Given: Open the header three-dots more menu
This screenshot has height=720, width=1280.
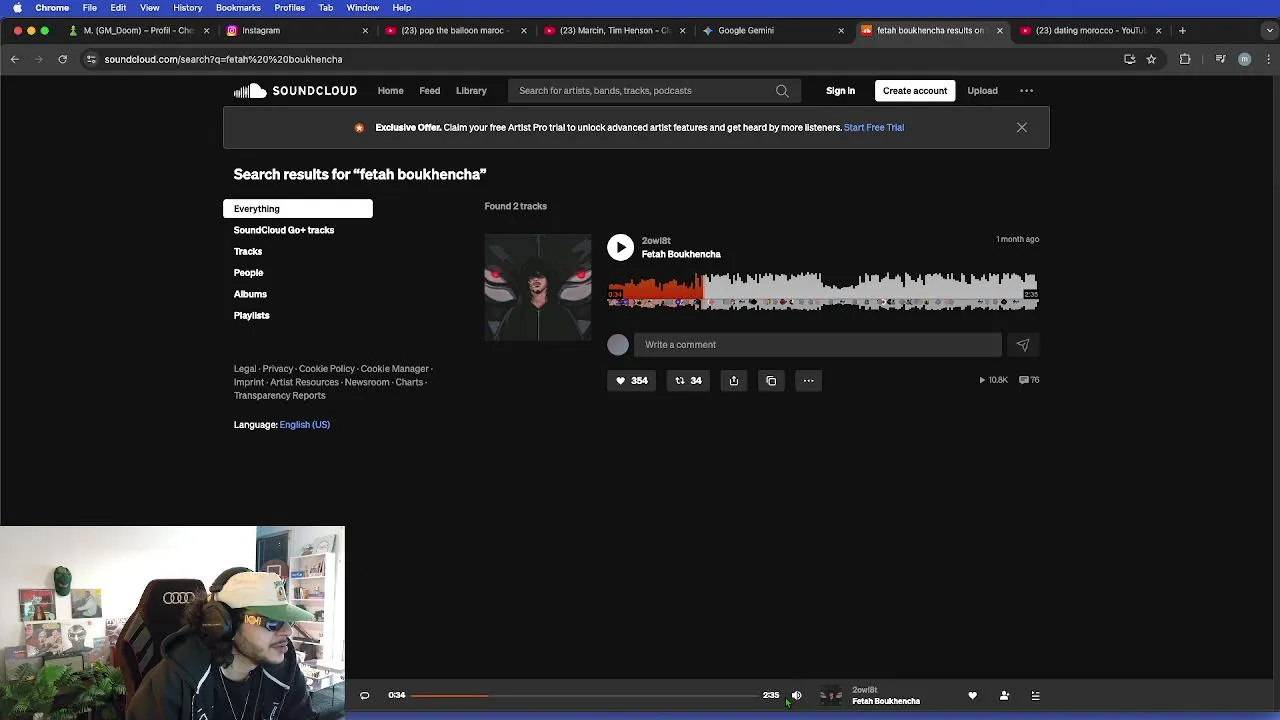Looking at the screenshot, I should click(x=1026, y=91).
